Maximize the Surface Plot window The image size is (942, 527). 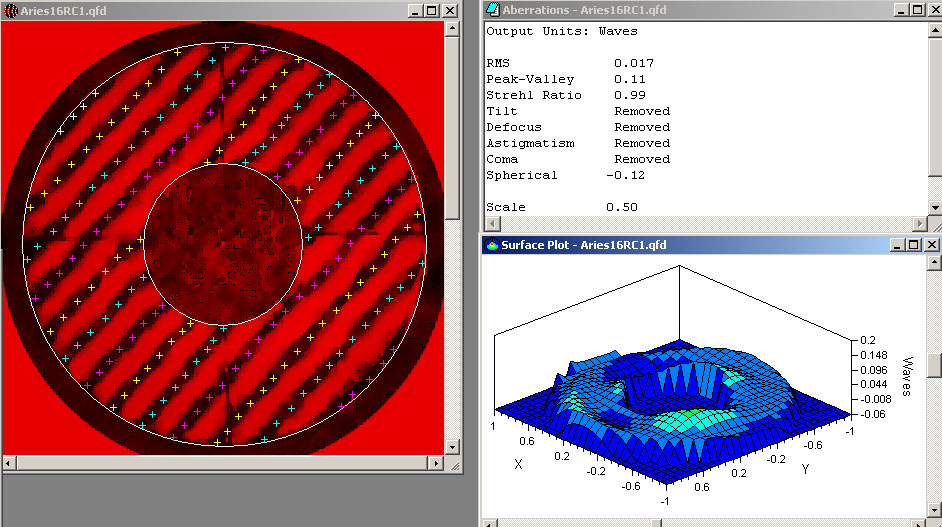(914, 245)
